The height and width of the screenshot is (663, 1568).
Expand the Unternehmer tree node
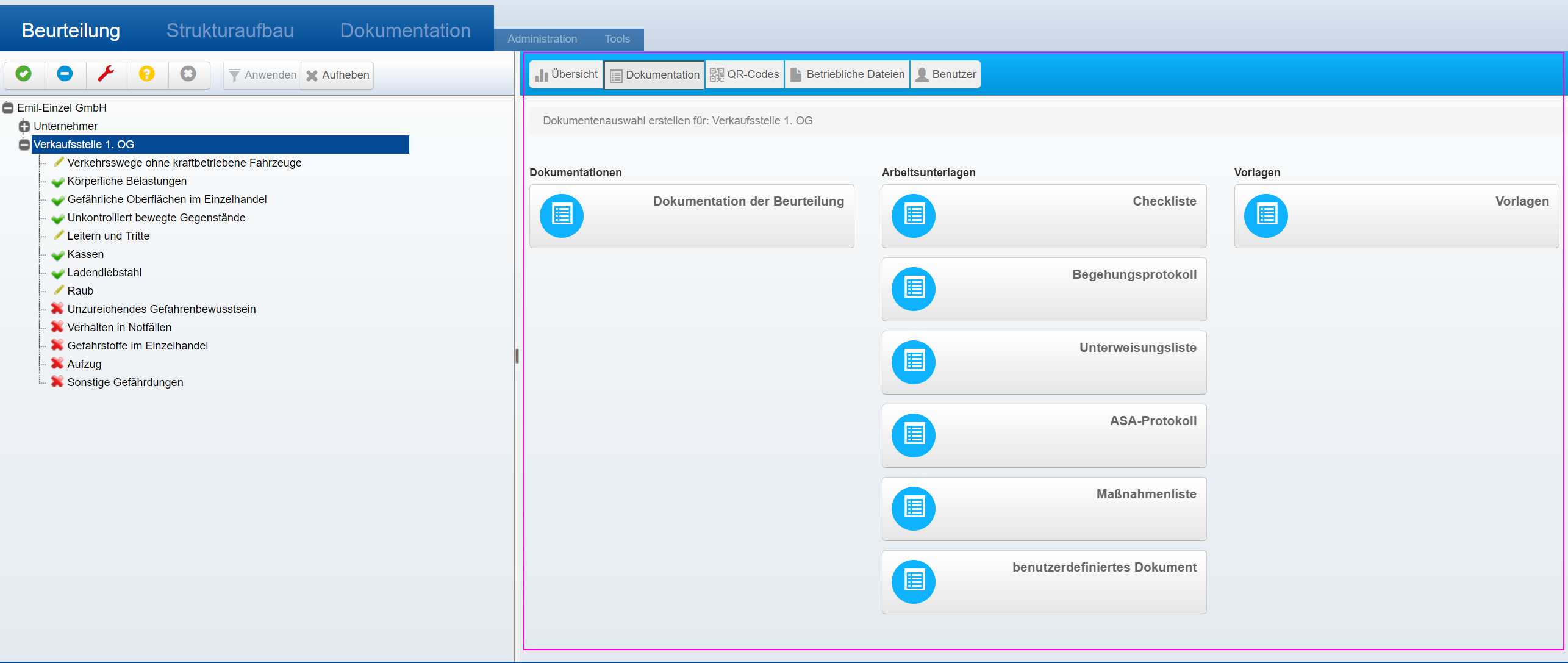coord(24,126)
